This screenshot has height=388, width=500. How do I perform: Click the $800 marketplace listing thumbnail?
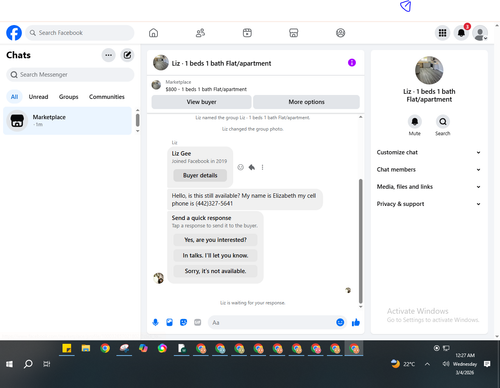click(156, 85)
